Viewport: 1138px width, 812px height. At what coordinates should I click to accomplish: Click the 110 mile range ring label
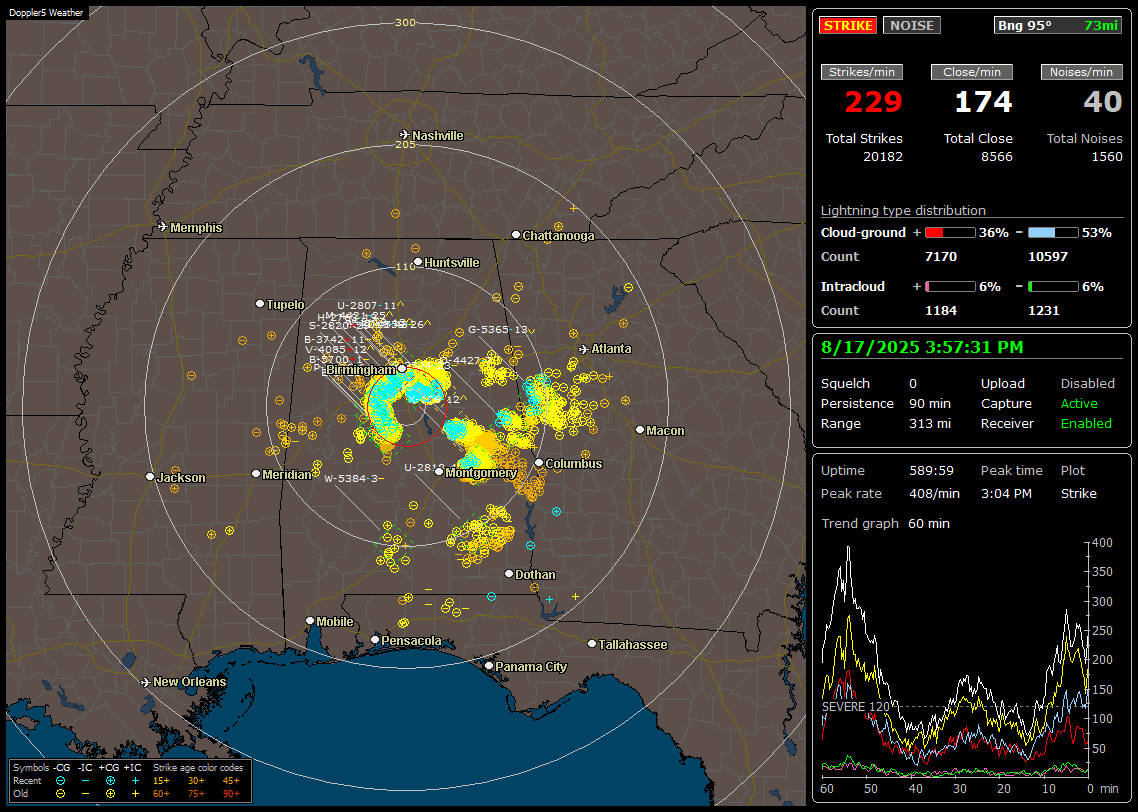[405, 266]
